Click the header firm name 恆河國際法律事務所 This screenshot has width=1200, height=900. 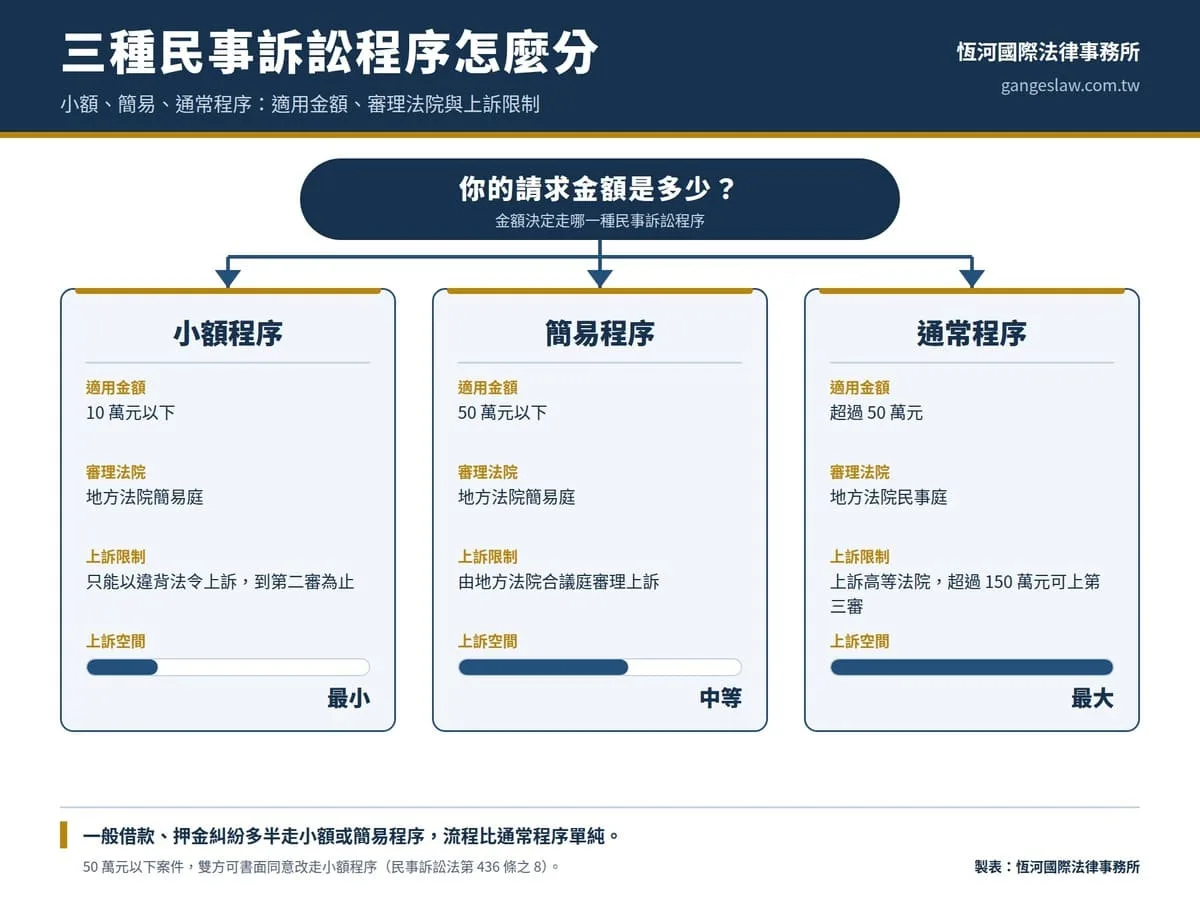pos(1048,52)
